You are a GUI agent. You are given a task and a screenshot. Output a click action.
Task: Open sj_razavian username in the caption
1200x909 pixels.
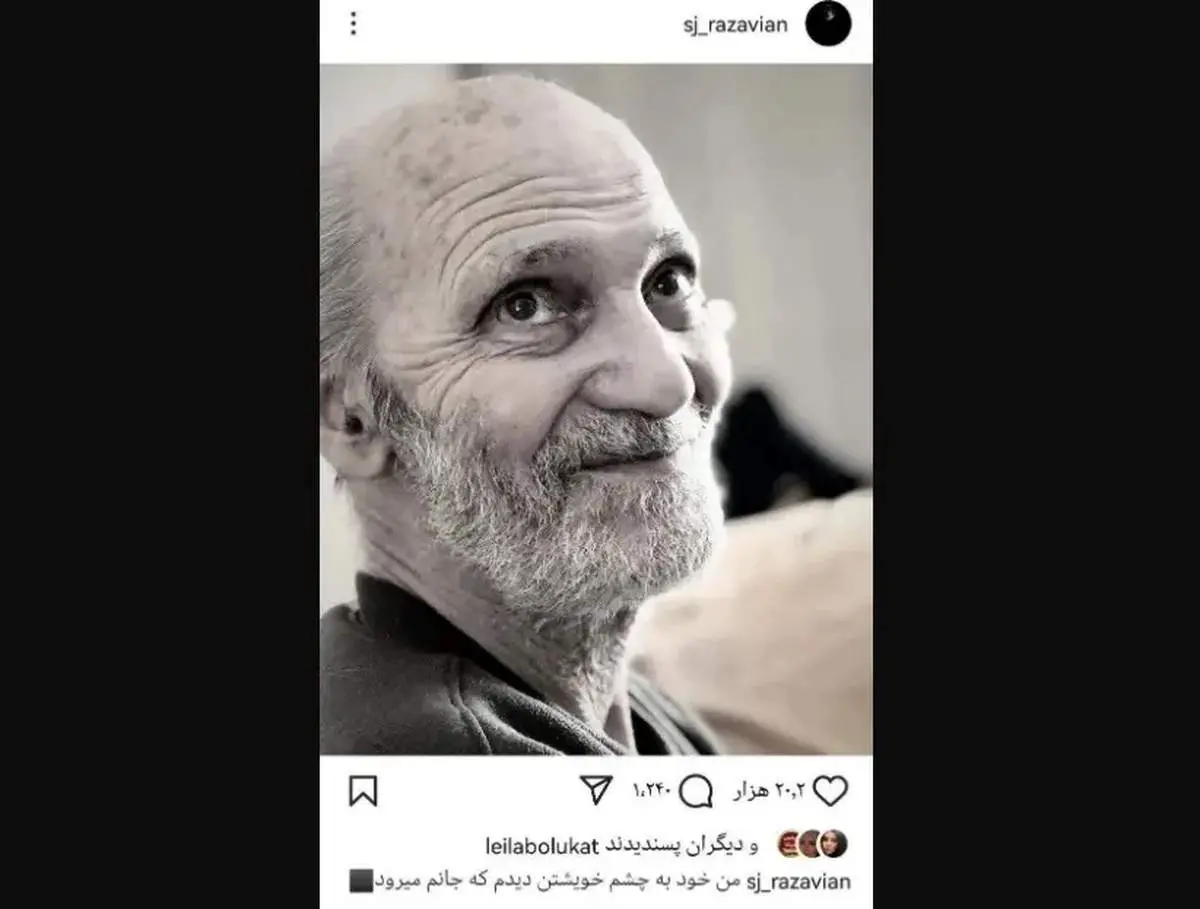tap(798, 882)
